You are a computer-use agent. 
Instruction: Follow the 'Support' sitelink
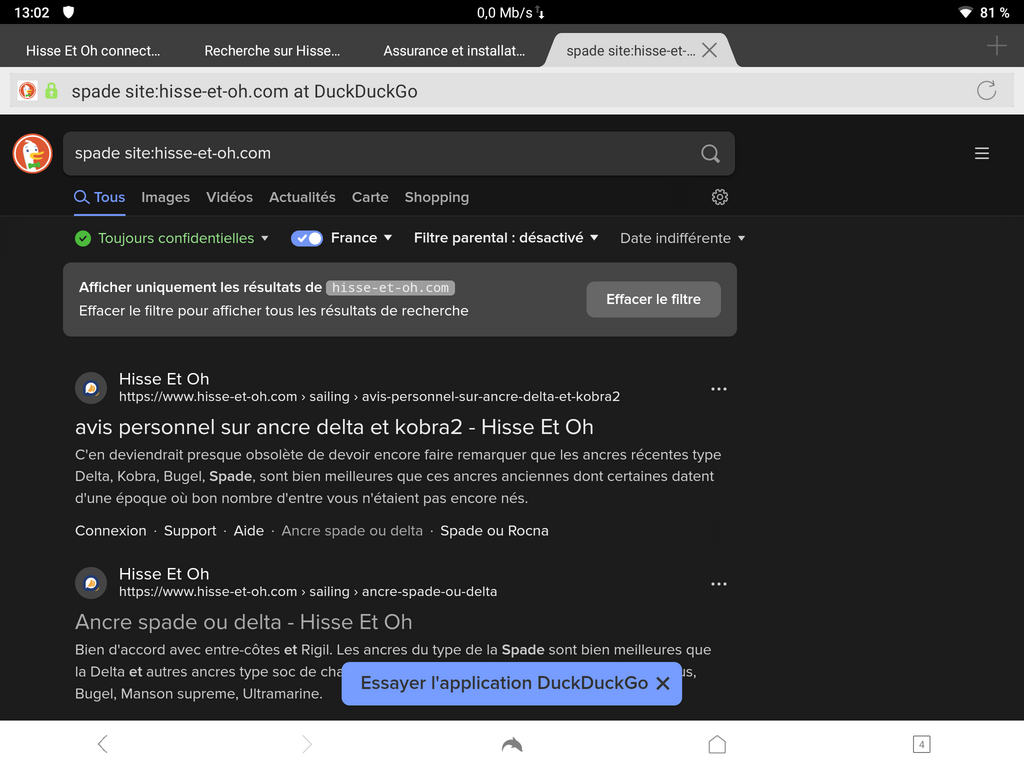190,531
